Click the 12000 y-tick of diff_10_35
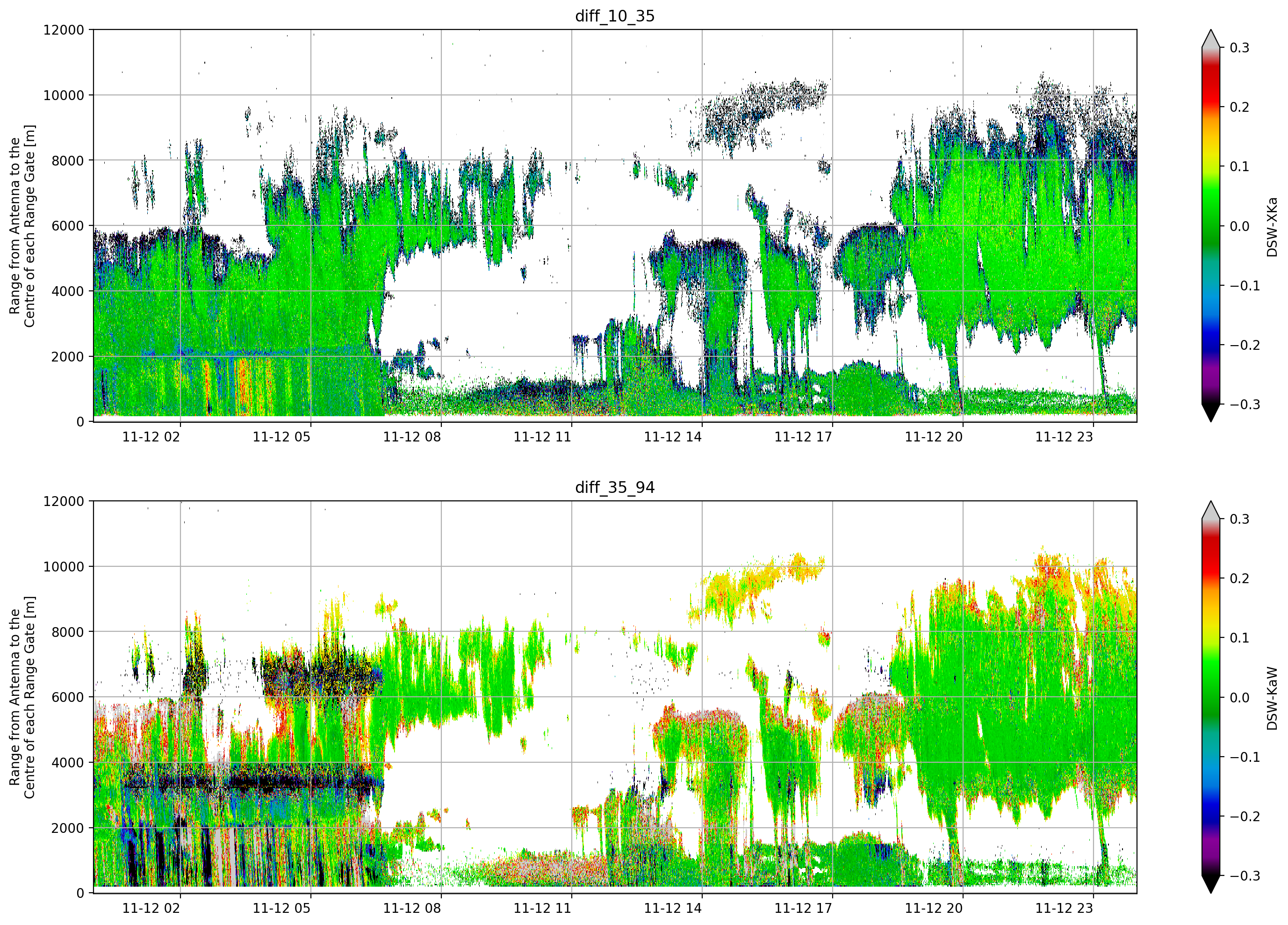 click(x=64, y=30)
